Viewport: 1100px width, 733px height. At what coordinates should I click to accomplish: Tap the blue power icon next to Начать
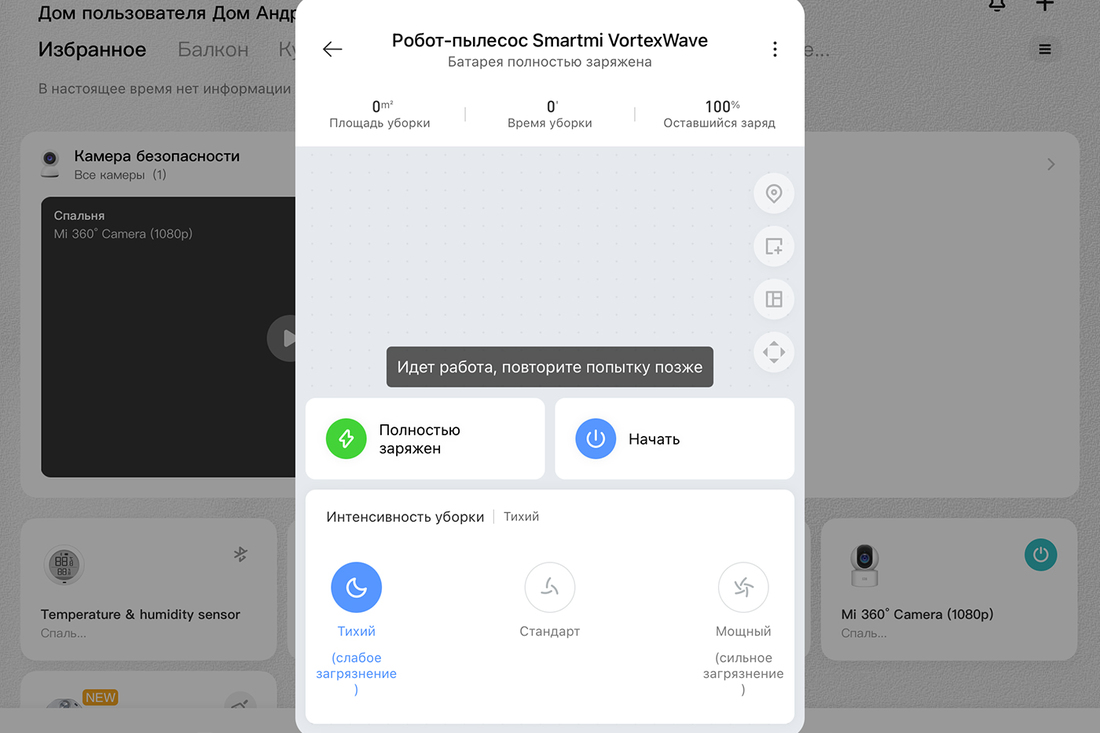click(596, 438)
